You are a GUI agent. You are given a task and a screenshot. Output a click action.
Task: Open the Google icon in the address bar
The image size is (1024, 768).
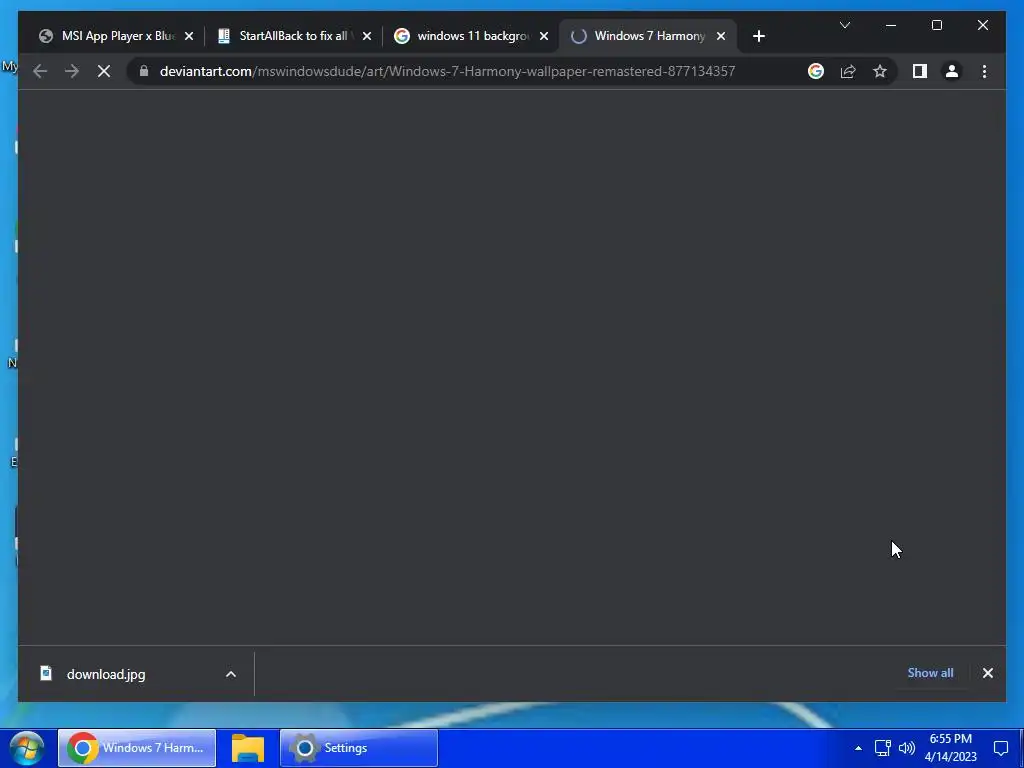816,71
